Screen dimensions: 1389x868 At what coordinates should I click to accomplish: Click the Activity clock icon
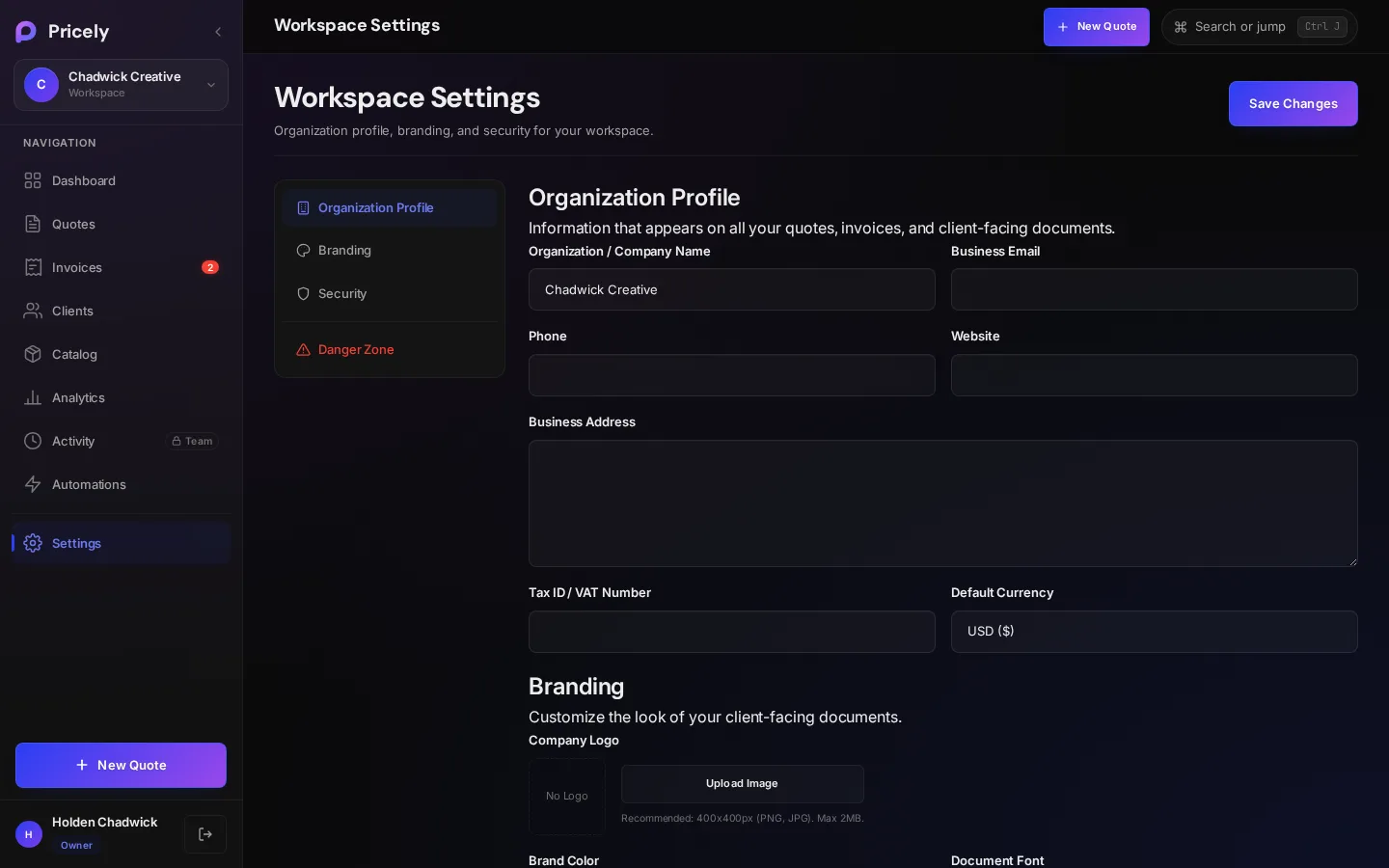[x=33, y=441]
